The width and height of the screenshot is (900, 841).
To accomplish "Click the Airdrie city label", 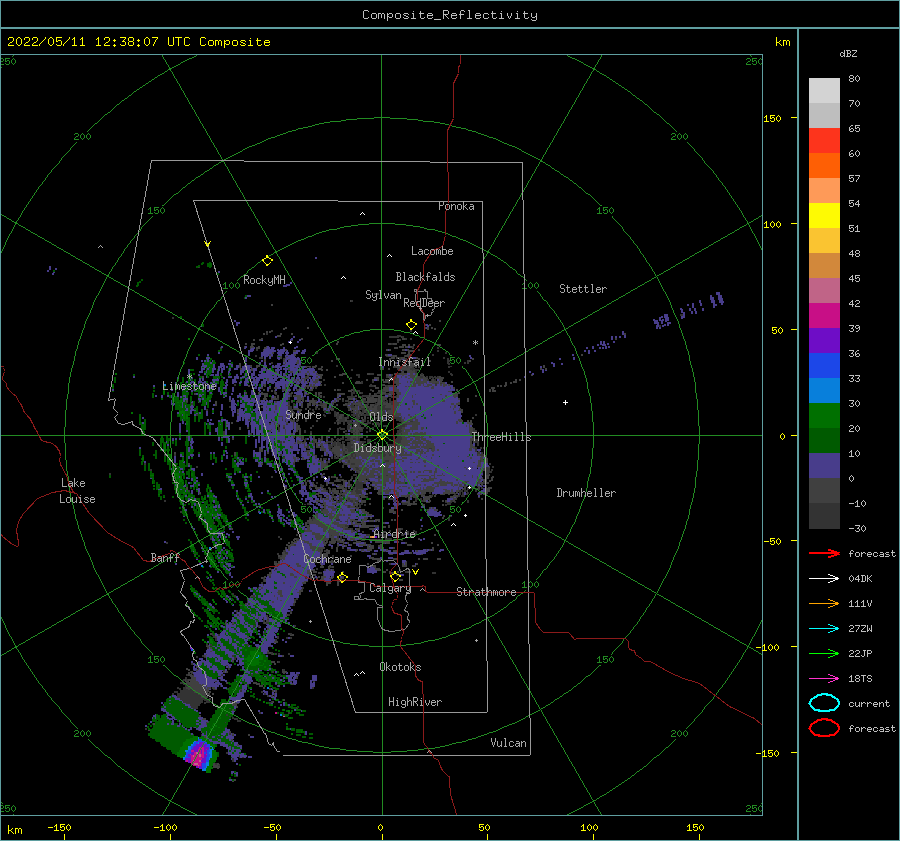I will pyautogui.click(x=394, y=534).
